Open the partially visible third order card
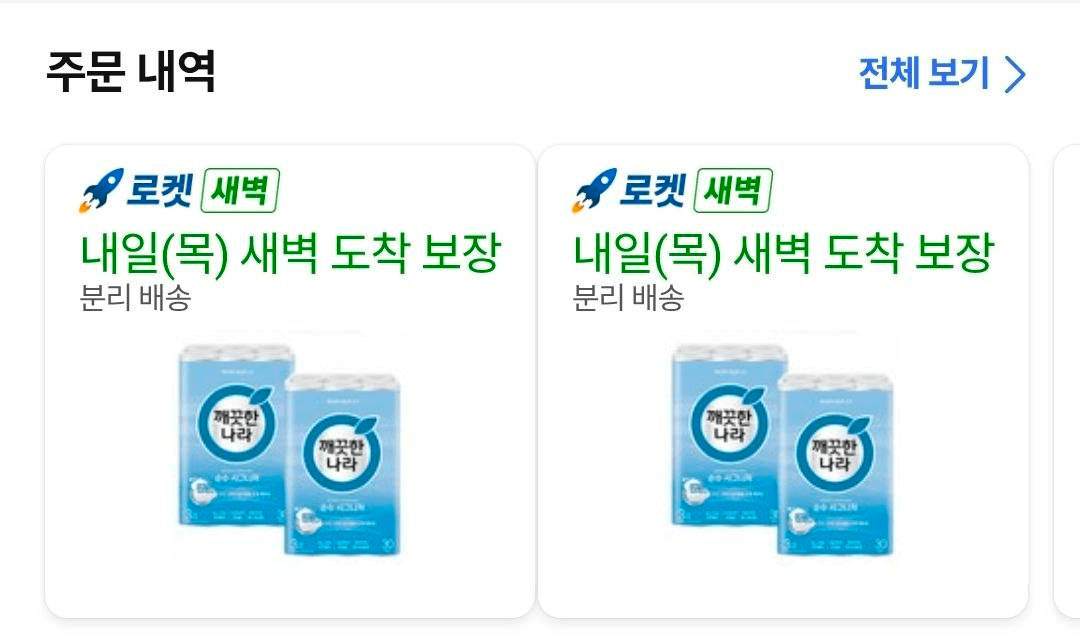This screenshot has width=1080, height=642. point(1067,381)
